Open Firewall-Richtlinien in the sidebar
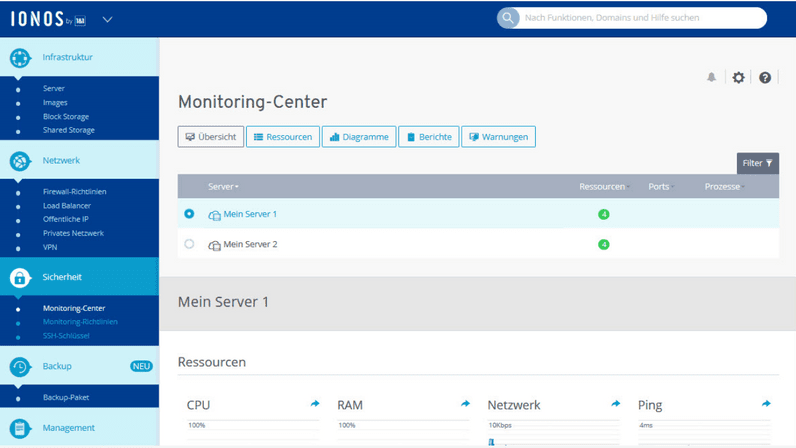Screen dimensions: 796x448 coord(74,192)
